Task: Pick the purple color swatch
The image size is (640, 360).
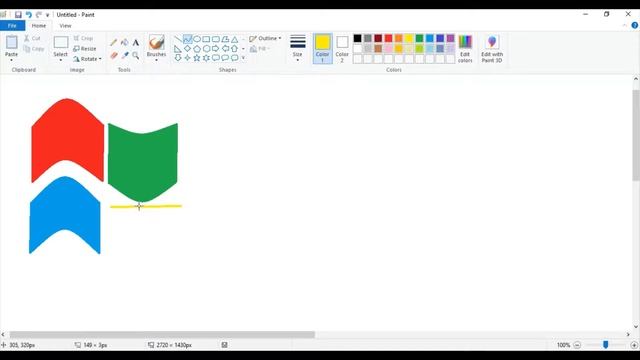Action: point(450,38)
